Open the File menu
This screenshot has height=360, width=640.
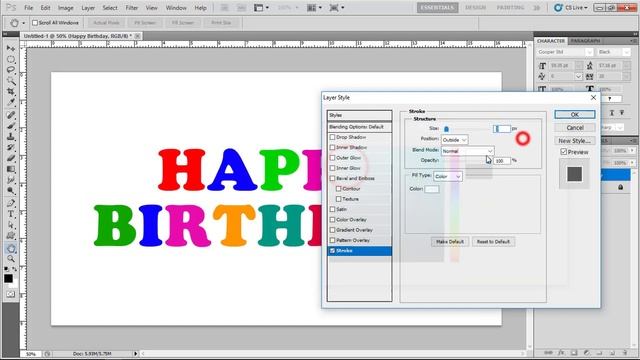29,8
